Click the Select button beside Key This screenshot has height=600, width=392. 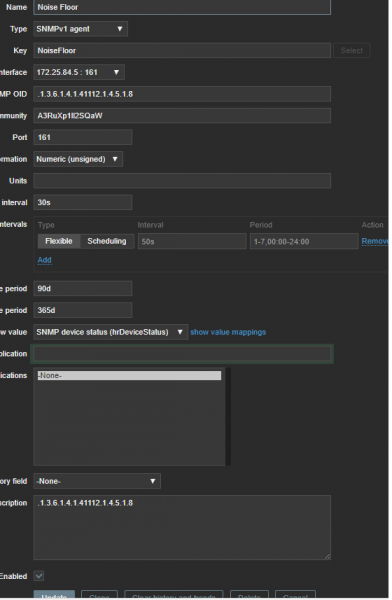pos(351,51)
